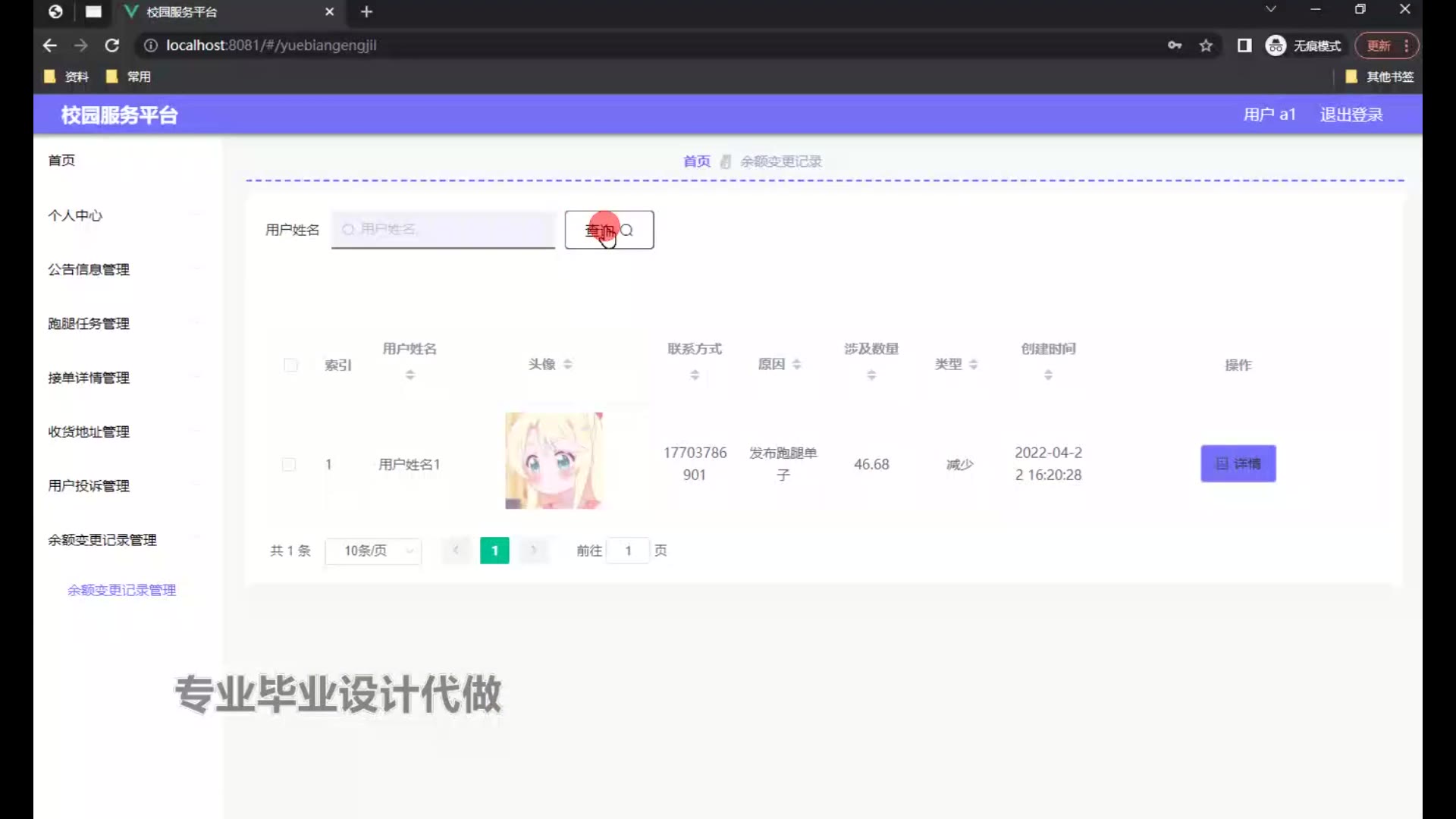Open the browser side panel icon

coord(1244,45)
